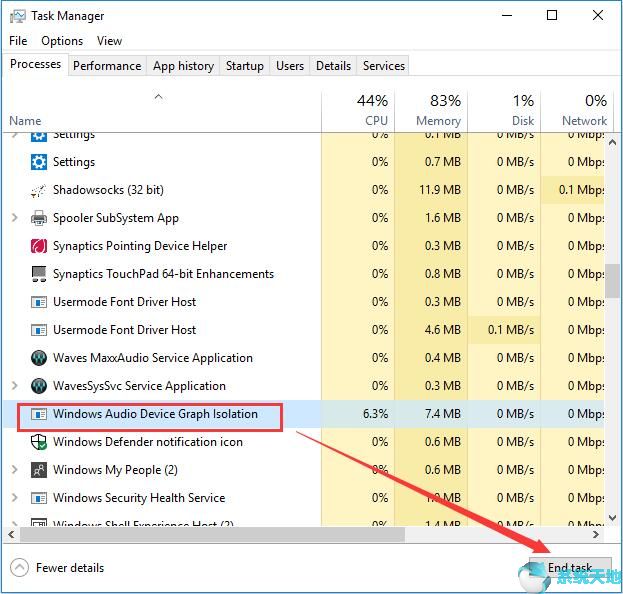The height and width of the screenshot is (594, 623).
Task: Expand the WavesSysSvc Service Application group
Action: (x=14, y=386)
